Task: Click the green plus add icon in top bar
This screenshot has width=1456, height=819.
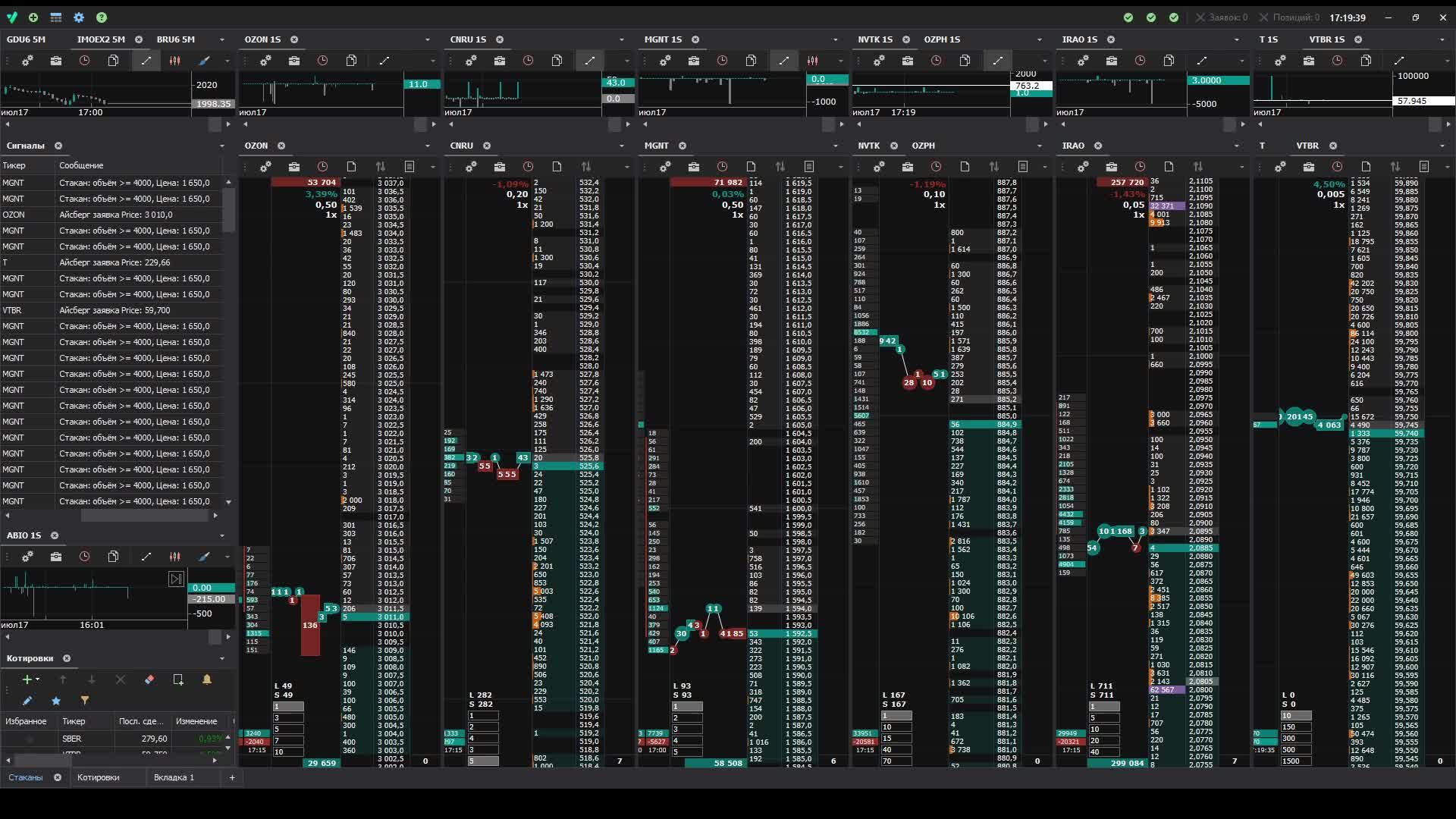Action: point(33,17)
